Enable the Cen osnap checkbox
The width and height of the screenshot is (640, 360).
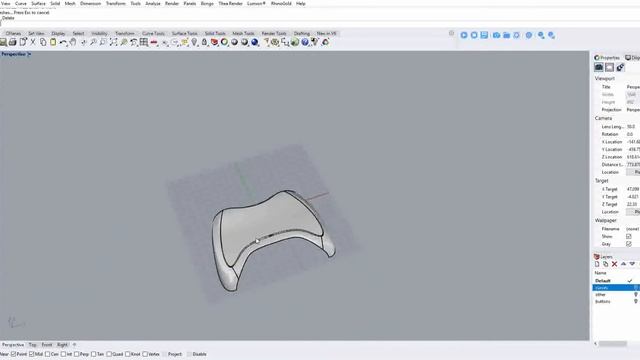[x=47, y=354]
